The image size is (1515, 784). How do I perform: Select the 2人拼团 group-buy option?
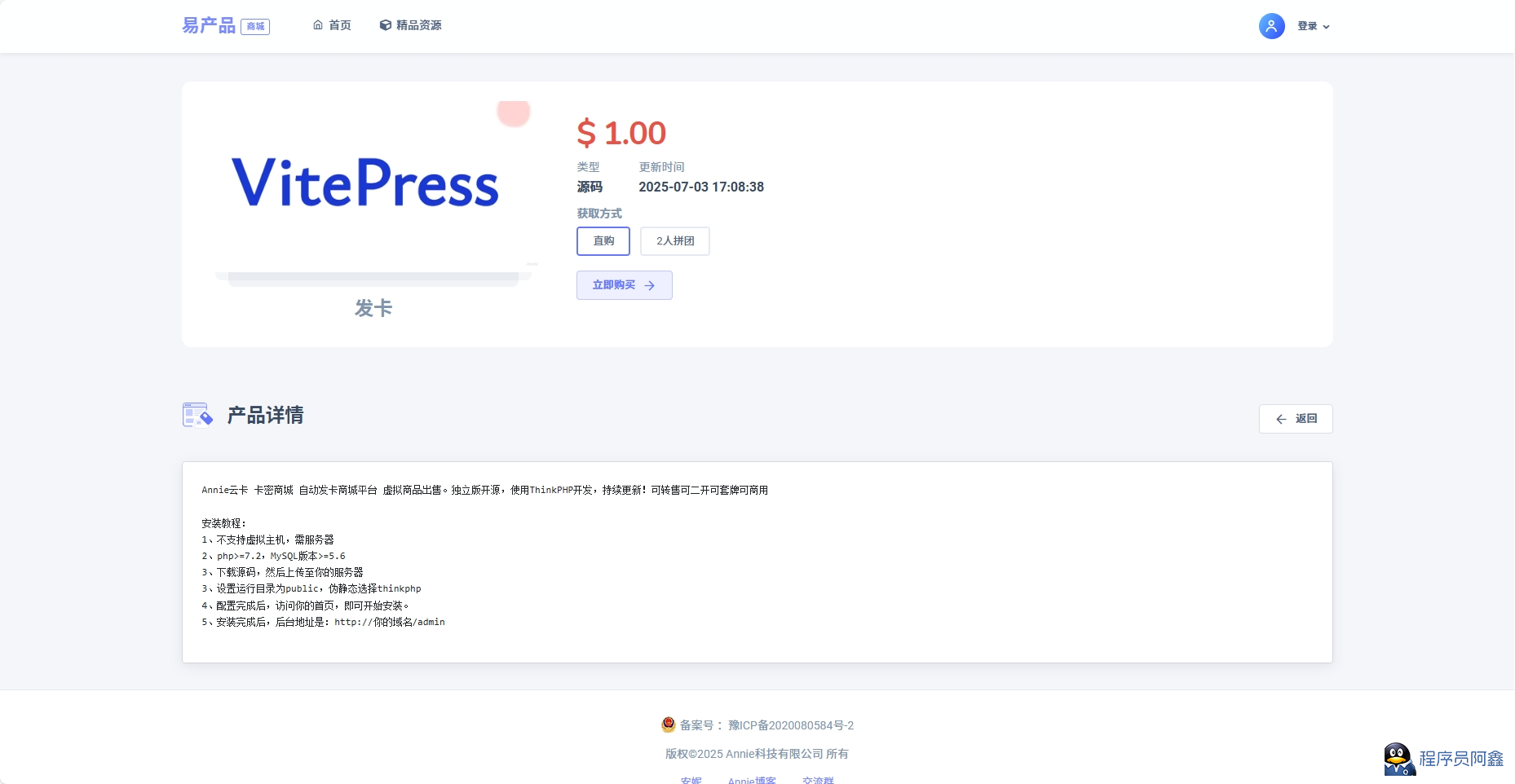tap(675, 241)
